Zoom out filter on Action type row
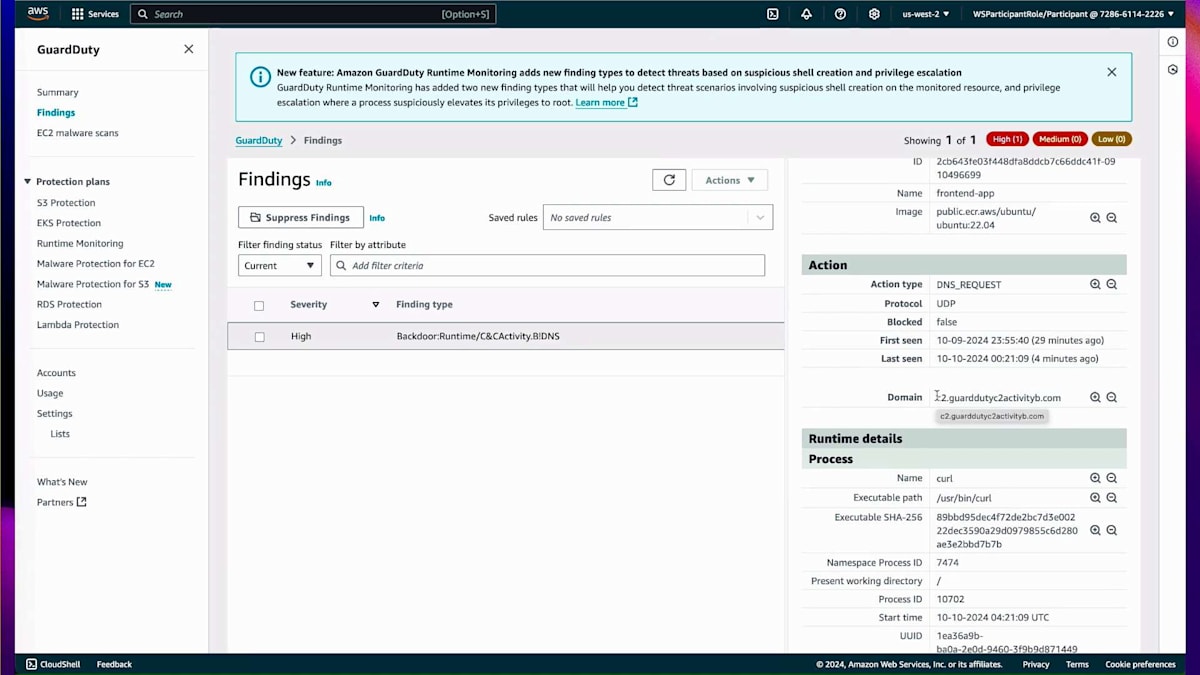 [1111, 284]
